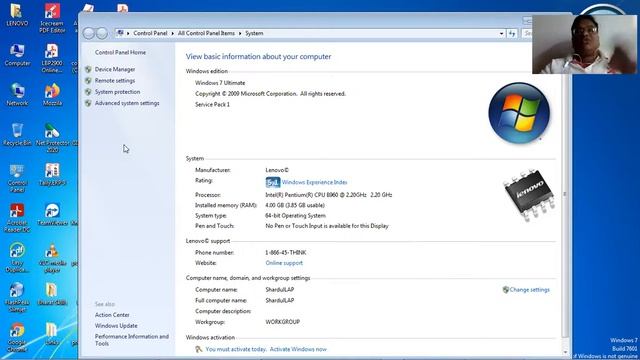Open the address bar history dropdown arrow
Screen dimensions: 640x360
[x=501, y=33]
